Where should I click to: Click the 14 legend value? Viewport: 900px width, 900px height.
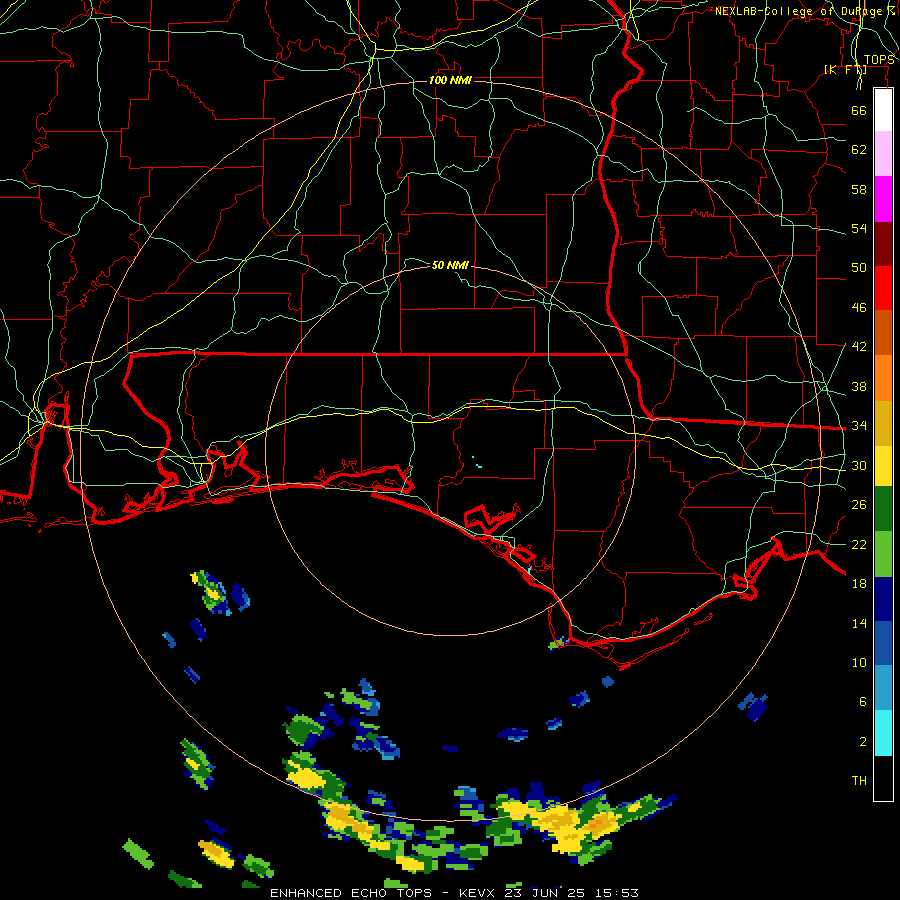point(859,623)
